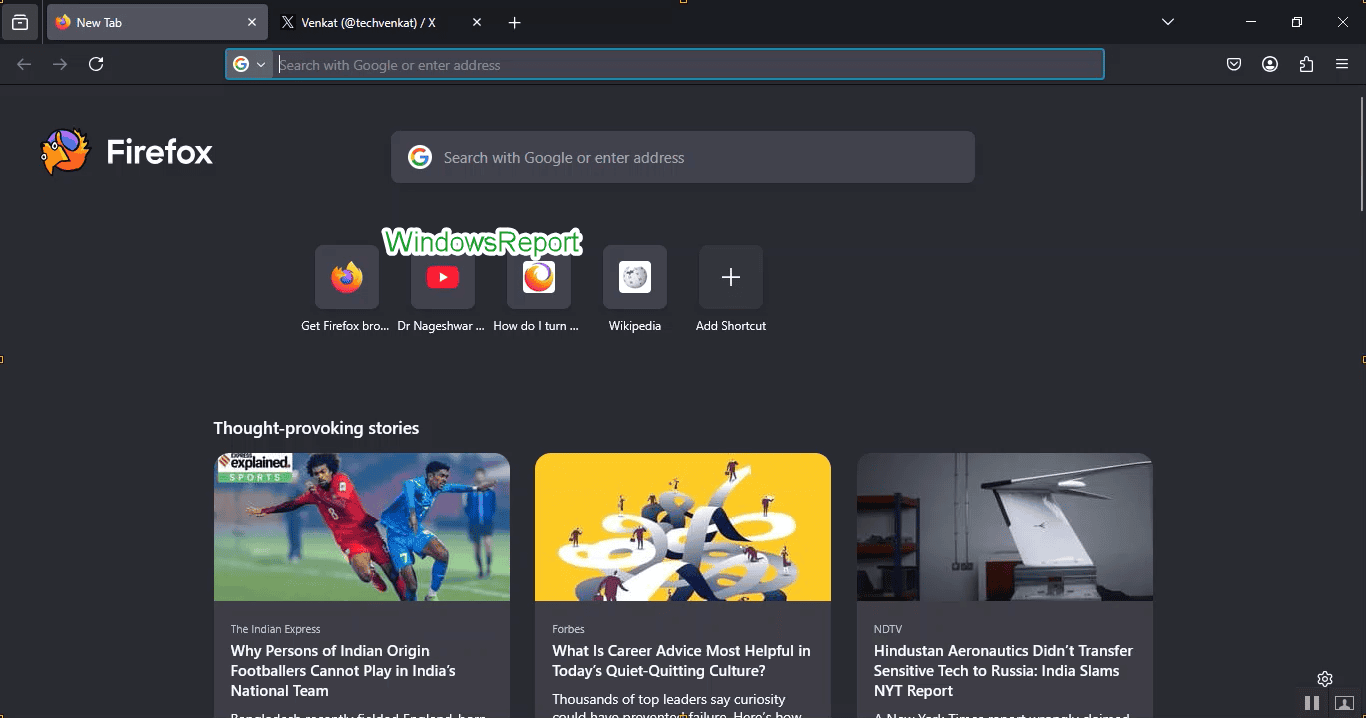Open the application hamburger menu
Image resolution: width=1366 pixels, height=718 pixels.
pyautogui.click(x=1342, y=64)
